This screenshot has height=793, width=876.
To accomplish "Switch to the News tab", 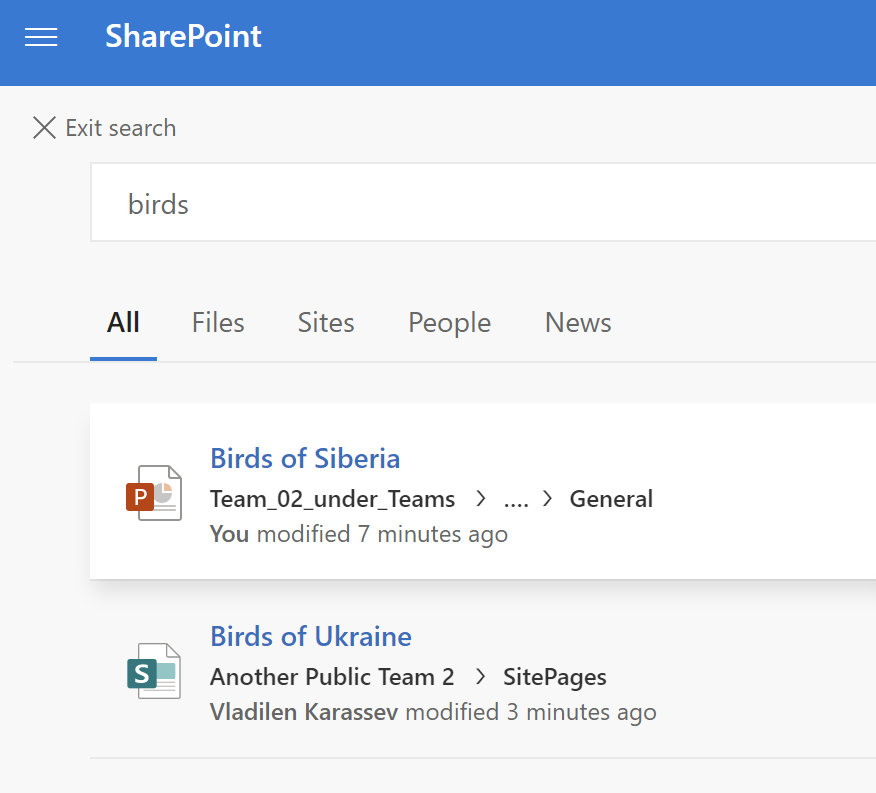I will 578,322.
